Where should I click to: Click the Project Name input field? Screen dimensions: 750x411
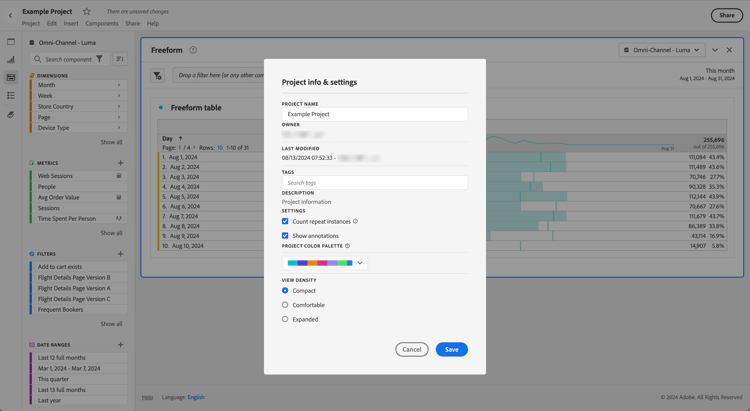[375, 114]
